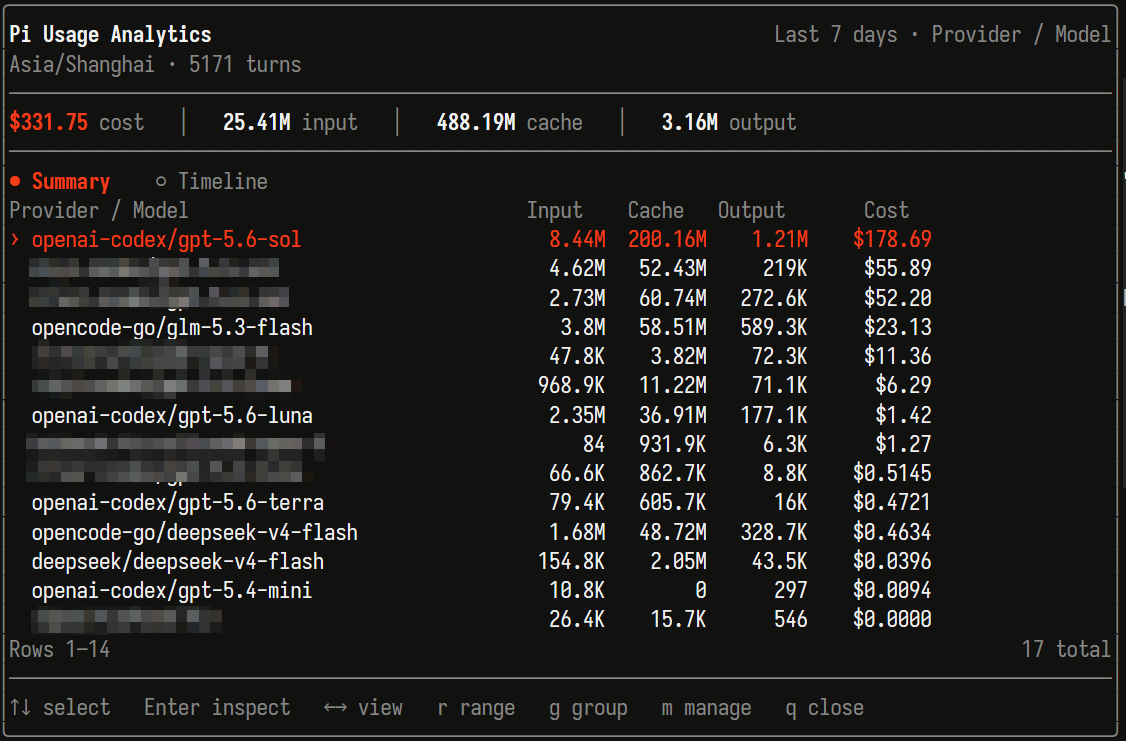Select row openai-codex/gpt-5.6-terra
This screenshot has height=741, width=1126.
(x=470, y=503)
